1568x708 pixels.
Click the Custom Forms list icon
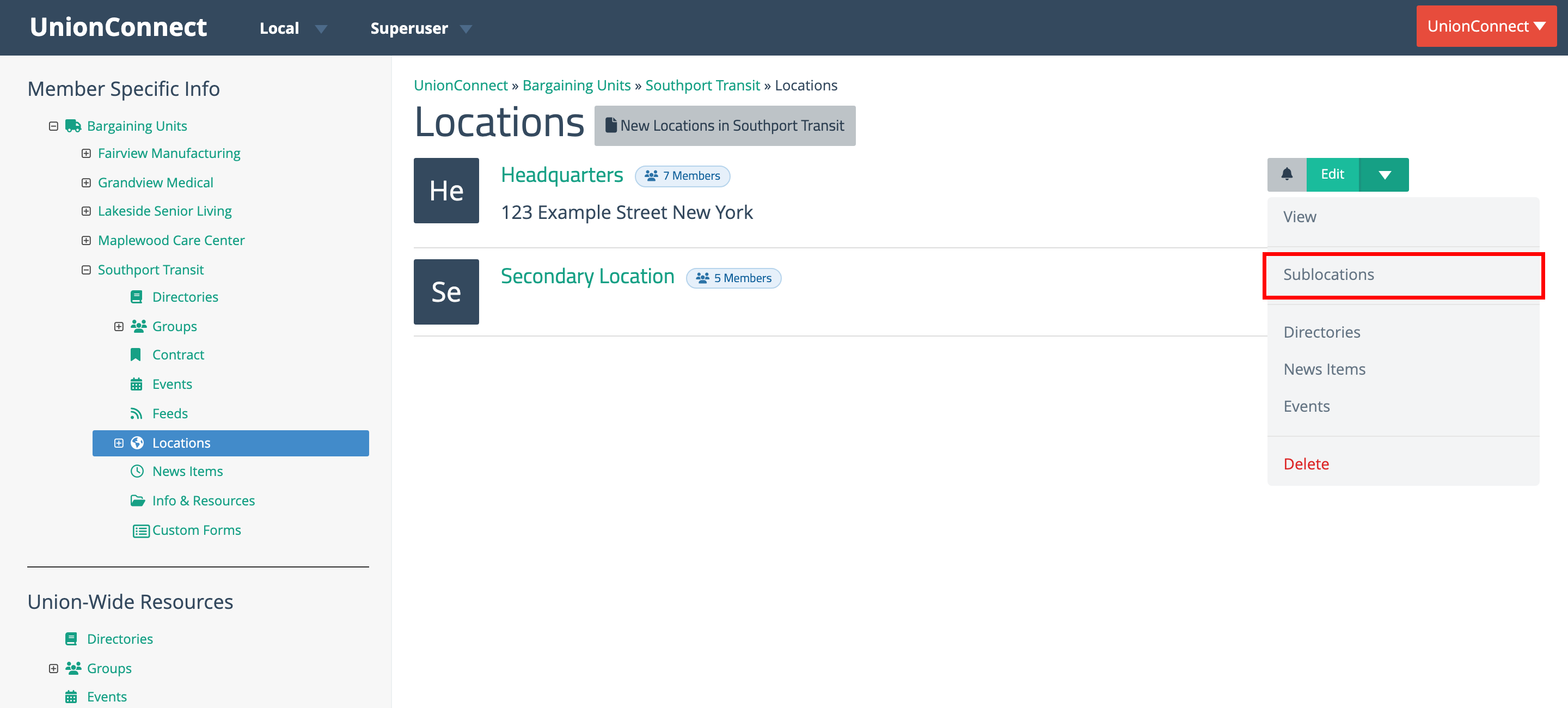coord(140,531)
